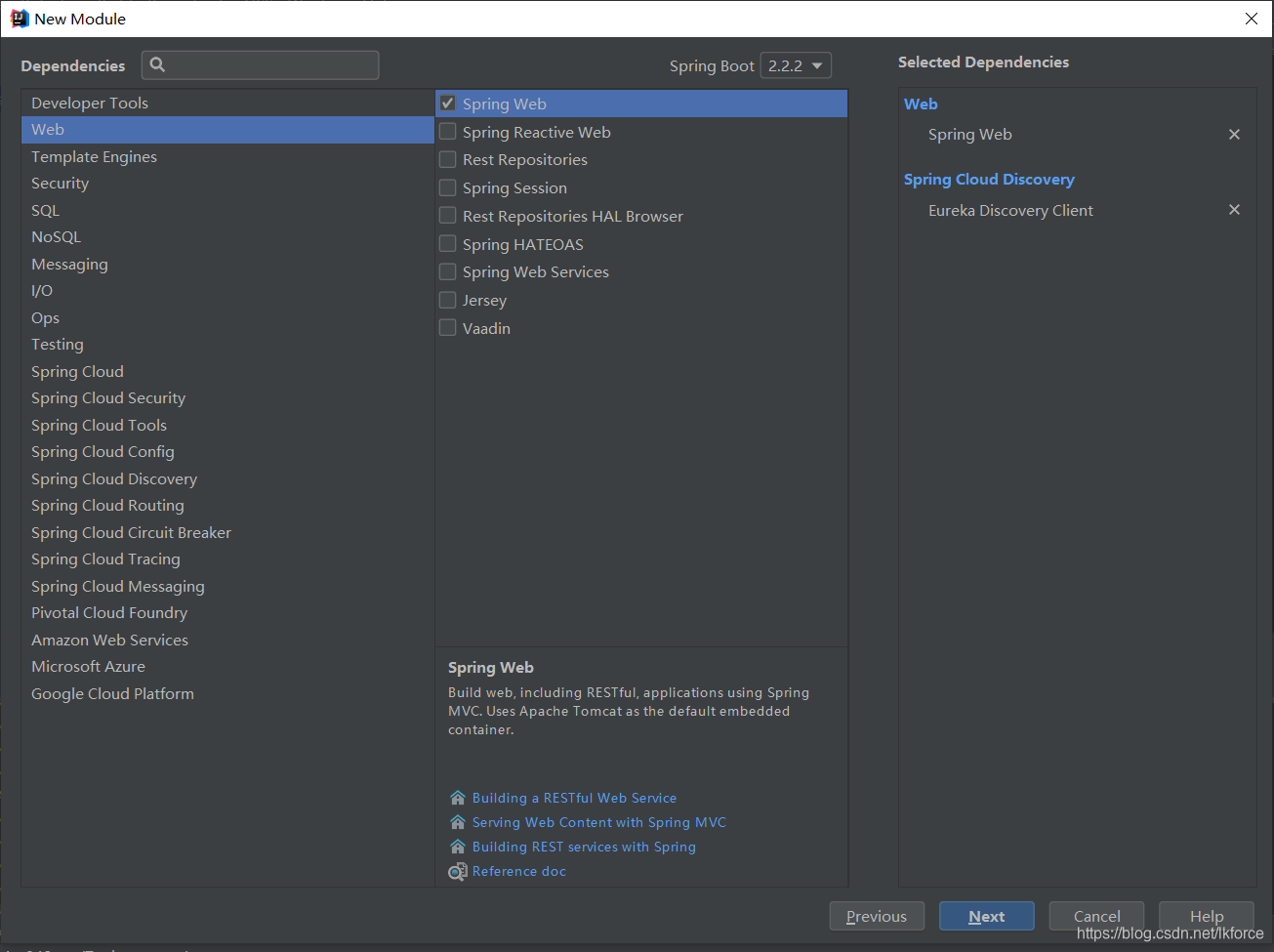Click the IntelliJ icon in title bar

(x=19, y=19)
